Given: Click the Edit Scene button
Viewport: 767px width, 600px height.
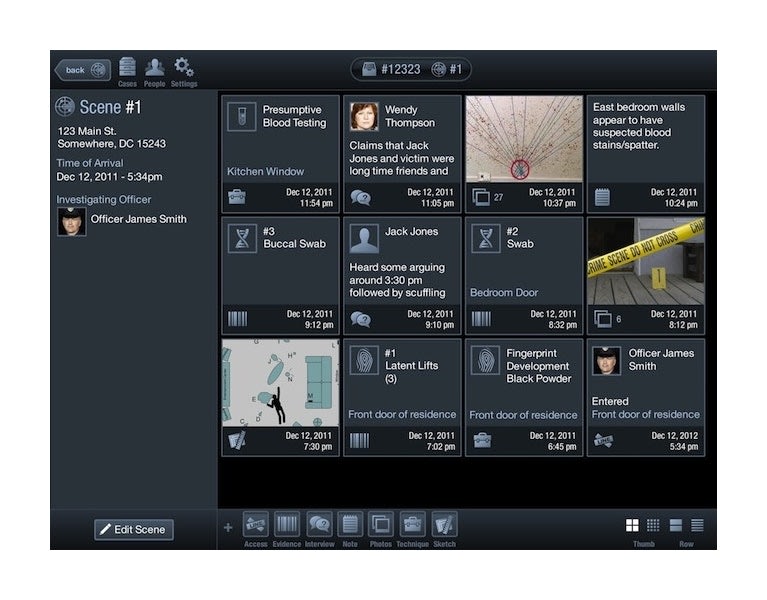Looking at the screenshot, I should click(134, 530).
